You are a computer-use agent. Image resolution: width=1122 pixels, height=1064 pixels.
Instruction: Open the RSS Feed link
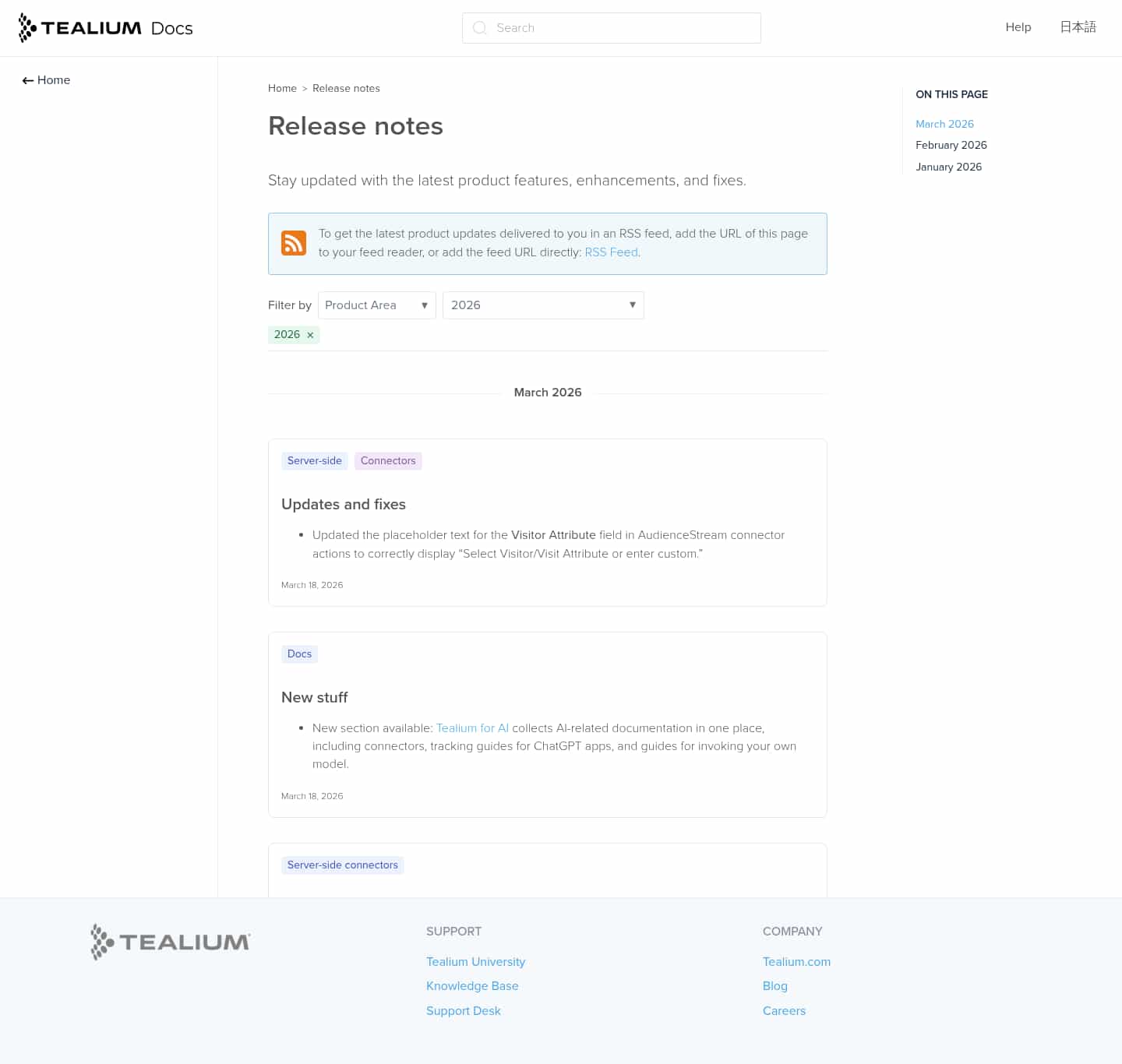point(611,252)
